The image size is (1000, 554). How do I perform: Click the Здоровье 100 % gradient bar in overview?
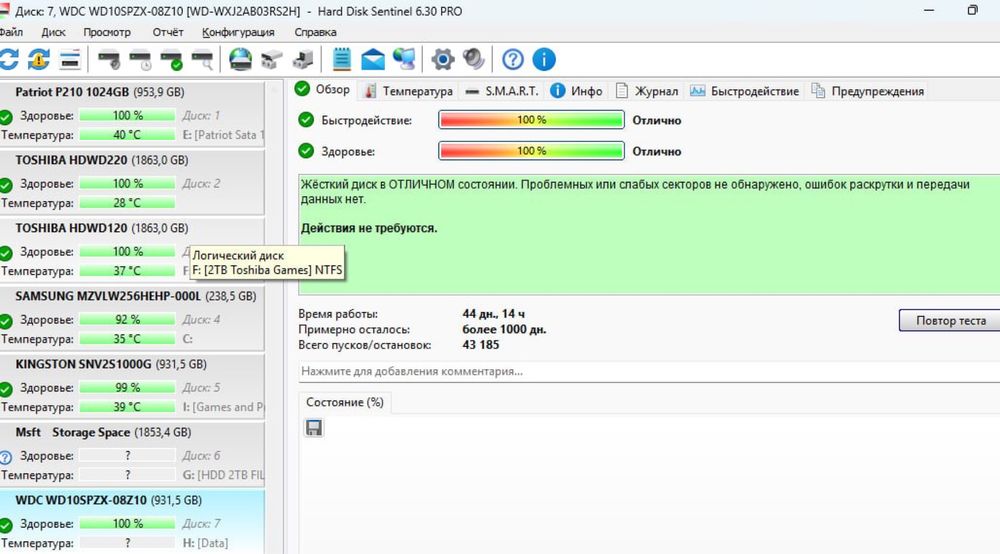(x=531, y=151)
